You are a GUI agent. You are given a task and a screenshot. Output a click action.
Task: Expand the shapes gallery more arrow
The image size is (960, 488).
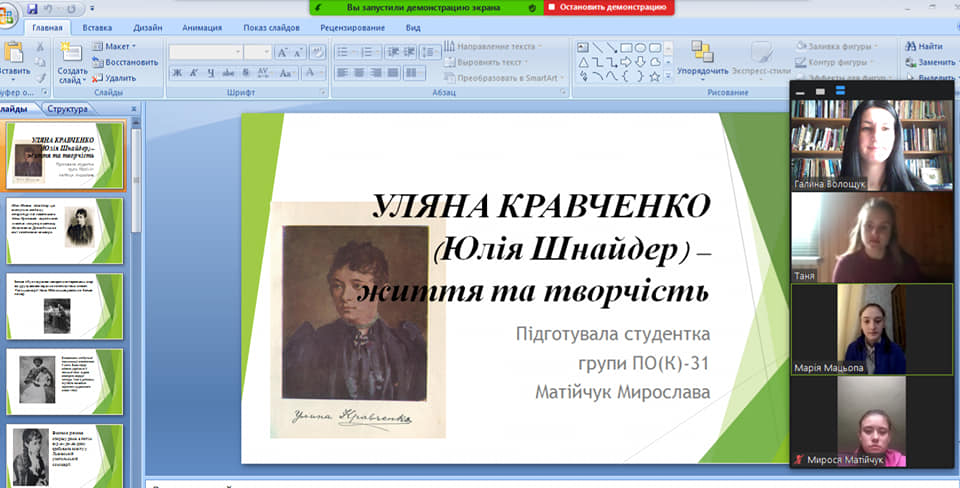[668, 77]
